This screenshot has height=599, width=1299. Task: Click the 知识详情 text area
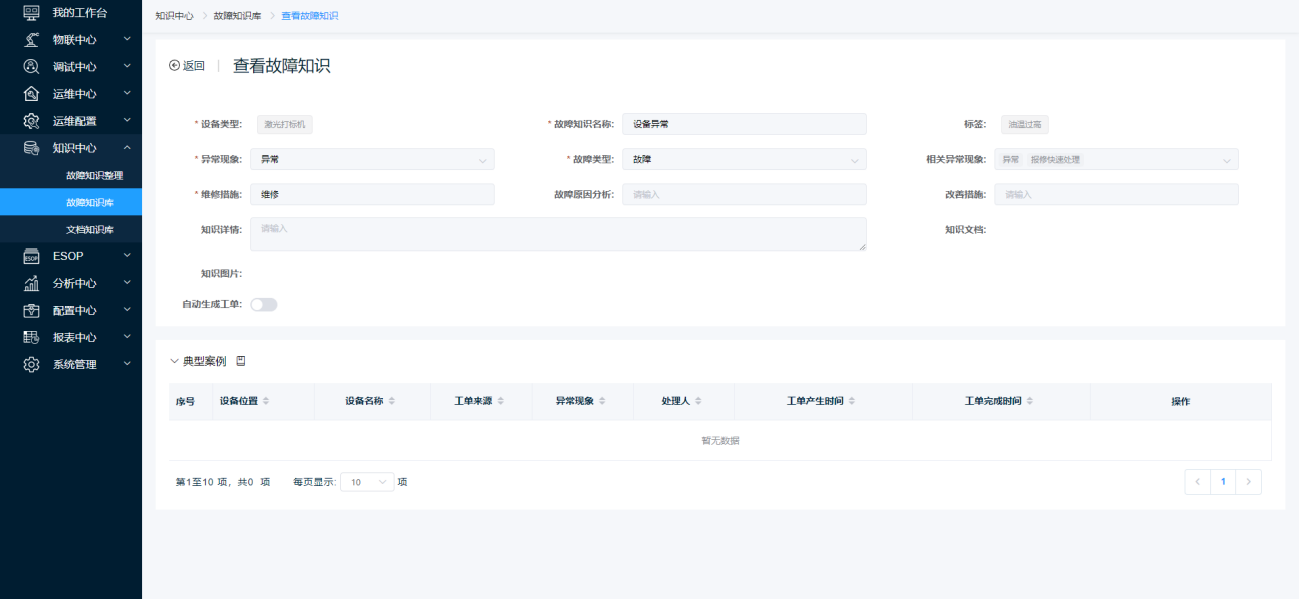click(557, 234)
